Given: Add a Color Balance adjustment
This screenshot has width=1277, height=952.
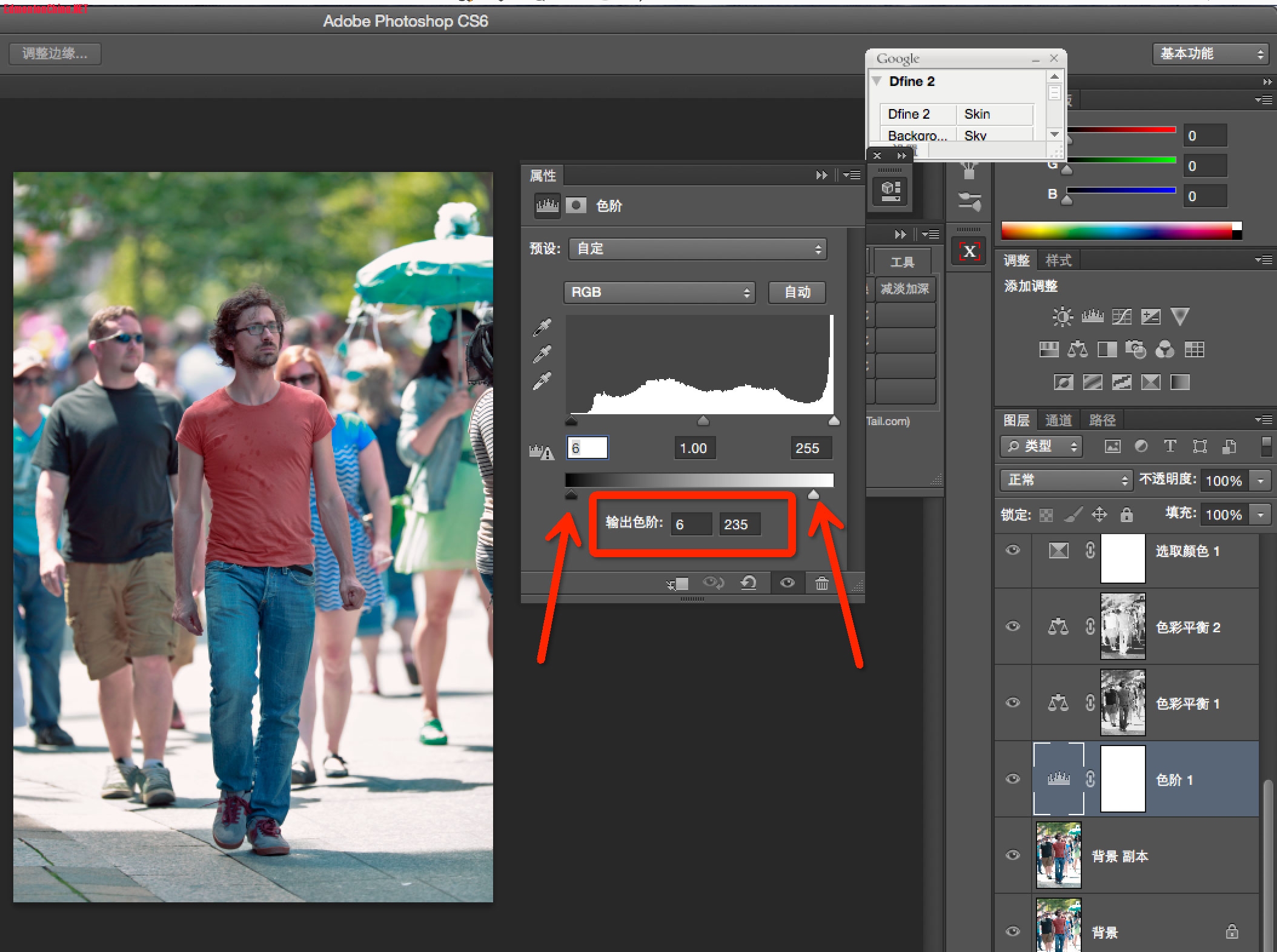Looking at the screenshot, I should click(1077, 349).
